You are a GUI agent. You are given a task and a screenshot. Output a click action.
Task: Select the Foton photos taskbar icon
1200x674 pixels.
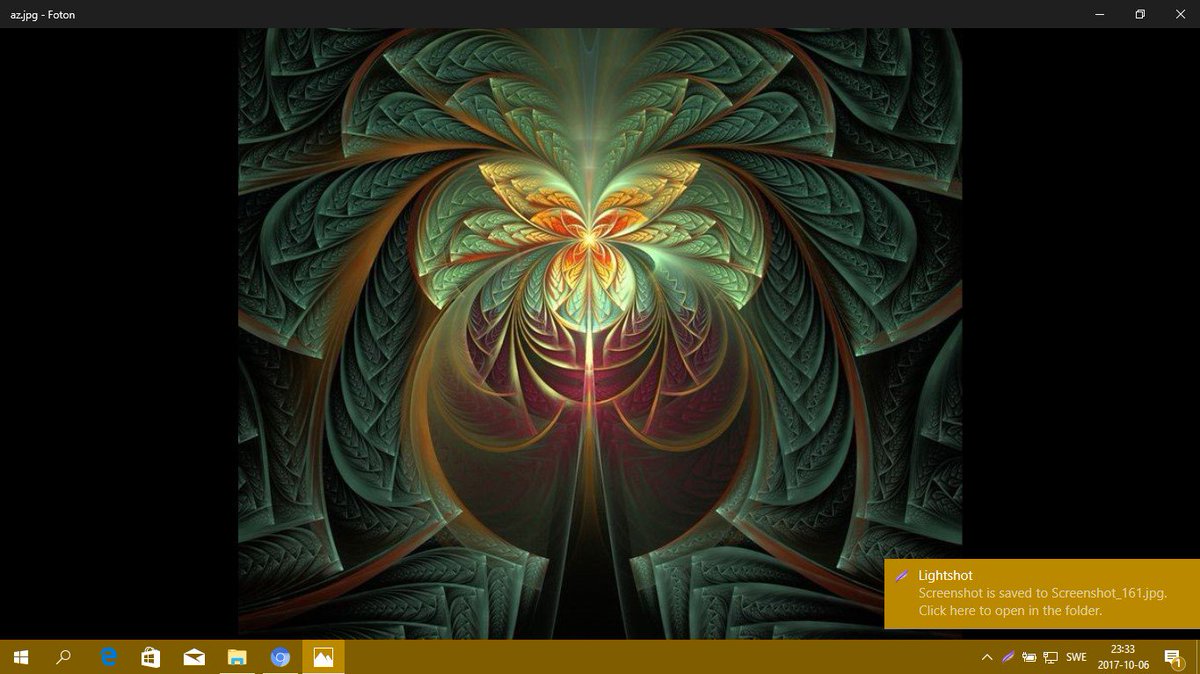(x=323, y=657)
